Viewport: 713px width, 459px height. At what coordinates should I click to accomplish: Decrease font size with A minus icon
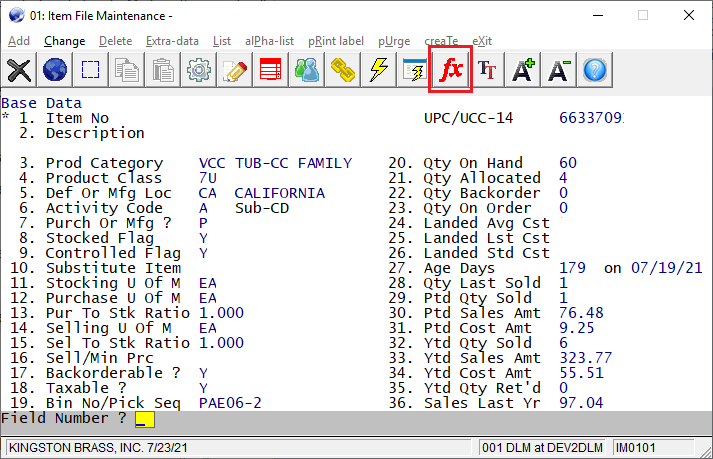559,70
